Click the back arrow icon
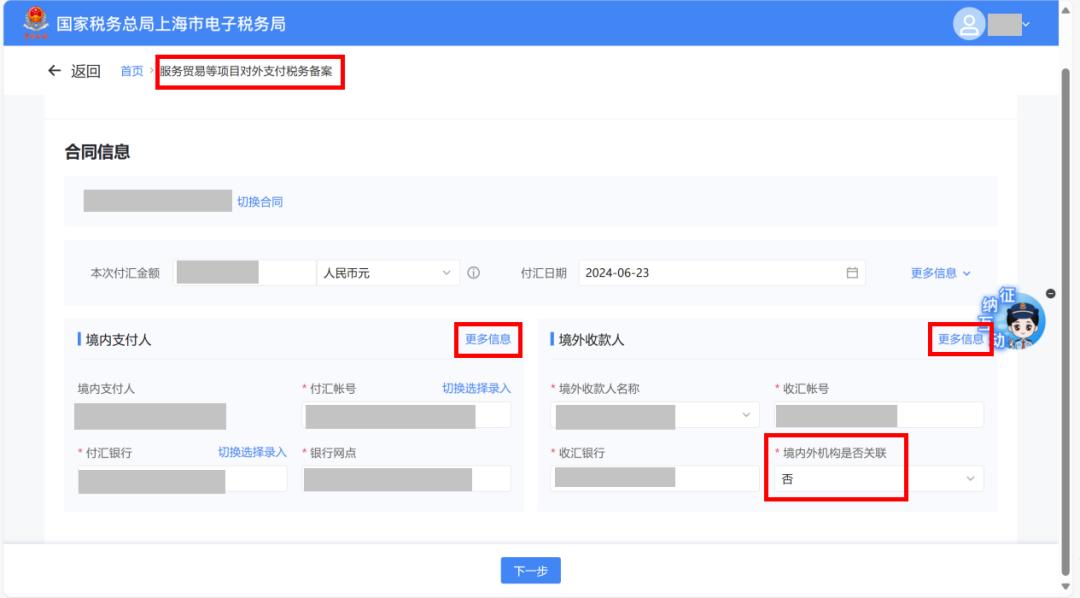 (55, 71)
